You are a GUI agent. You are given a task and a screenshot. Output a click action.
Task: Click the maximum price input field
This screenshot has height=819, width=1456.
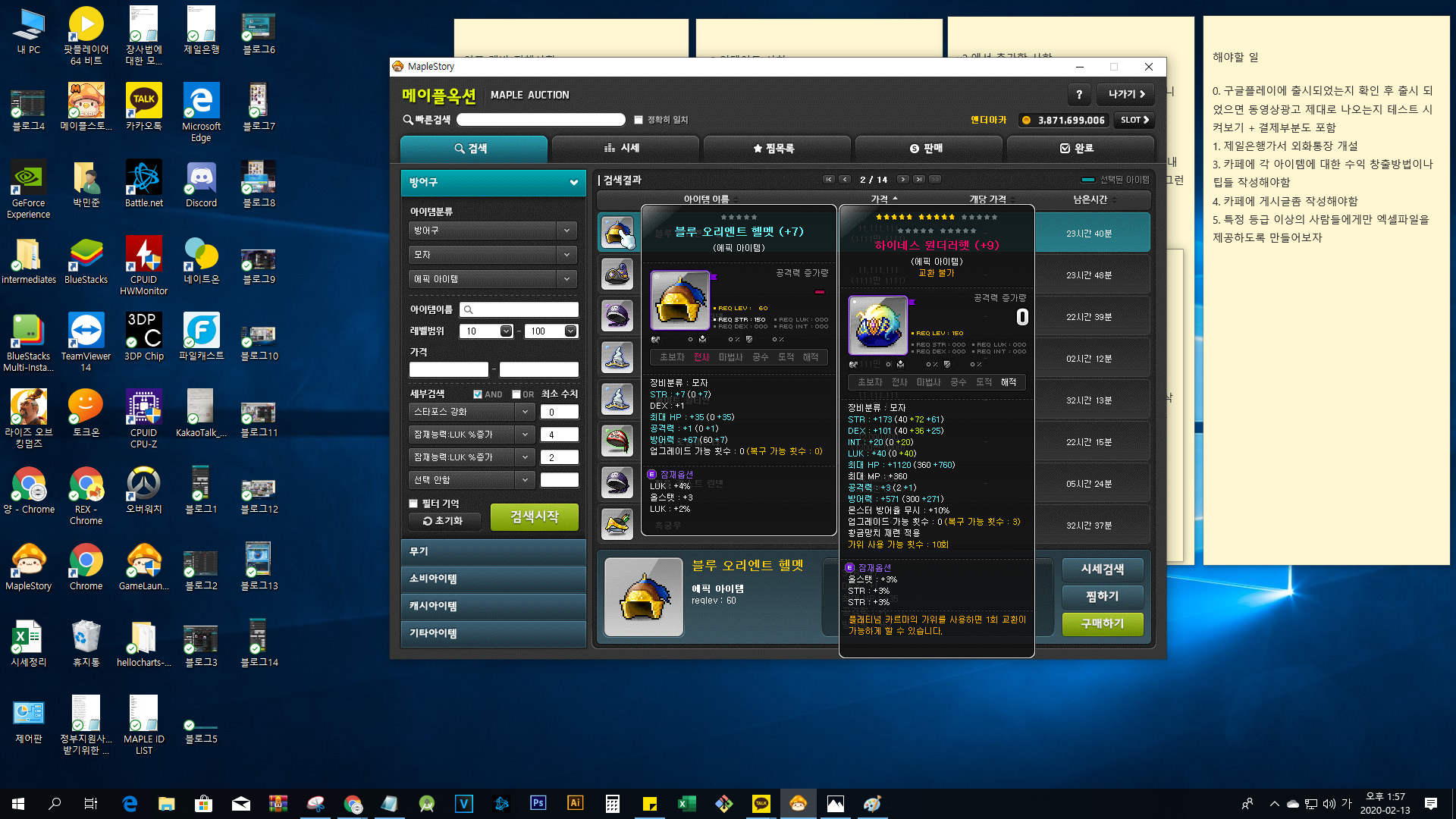click(539, 369)
